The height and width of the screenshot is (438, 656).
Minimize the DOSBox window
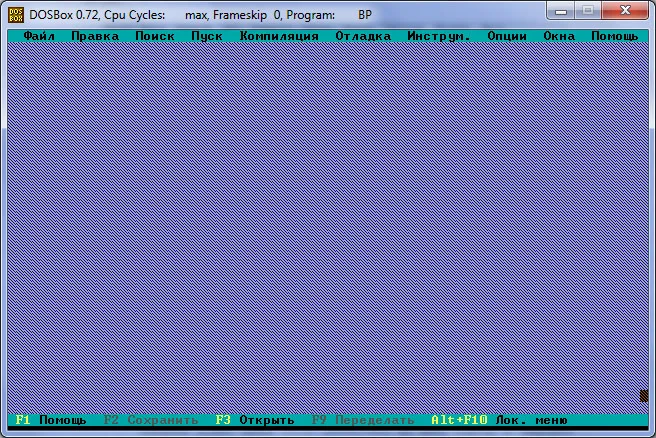561,11
